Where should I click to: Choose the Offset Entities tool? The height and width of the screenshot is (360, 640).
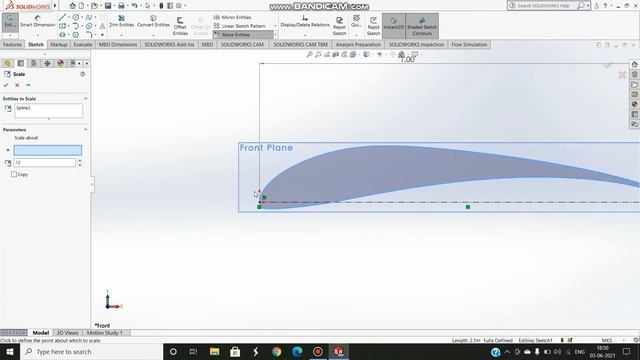[x=180, y=26]
